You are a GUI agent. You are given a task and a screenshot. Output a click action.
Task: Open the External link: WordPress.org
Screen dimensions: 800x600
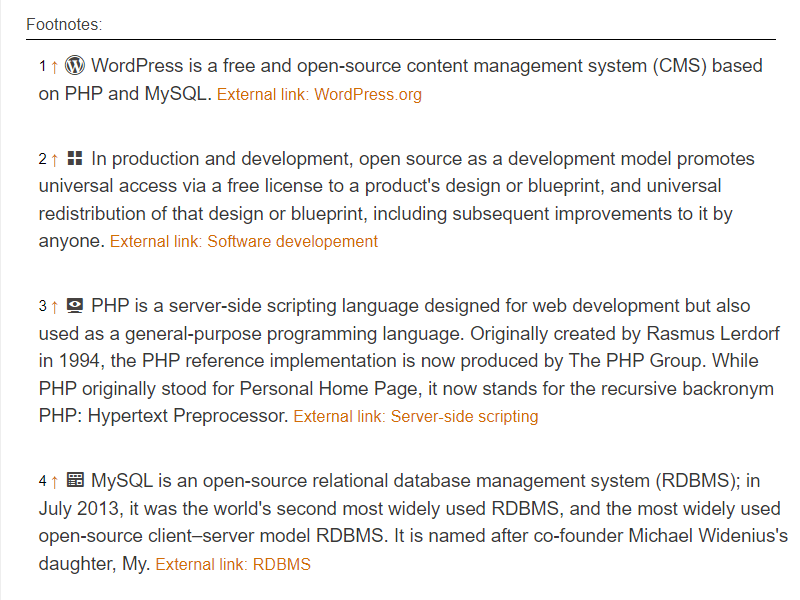pyautogui.click(x=319, y=95)
